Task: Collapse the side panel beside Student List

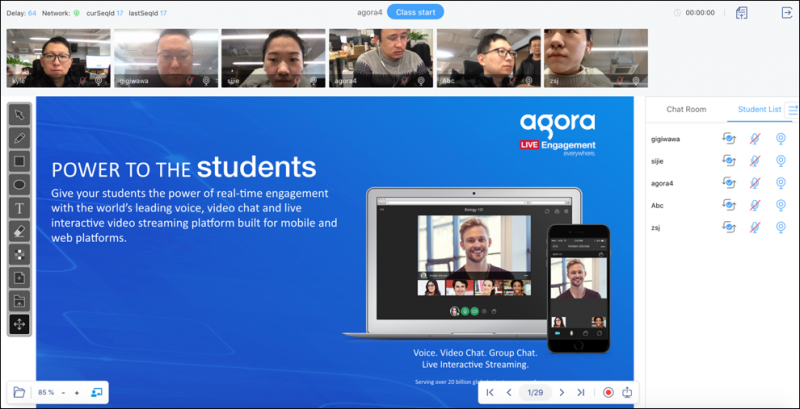Action: (x=793, y=109)
